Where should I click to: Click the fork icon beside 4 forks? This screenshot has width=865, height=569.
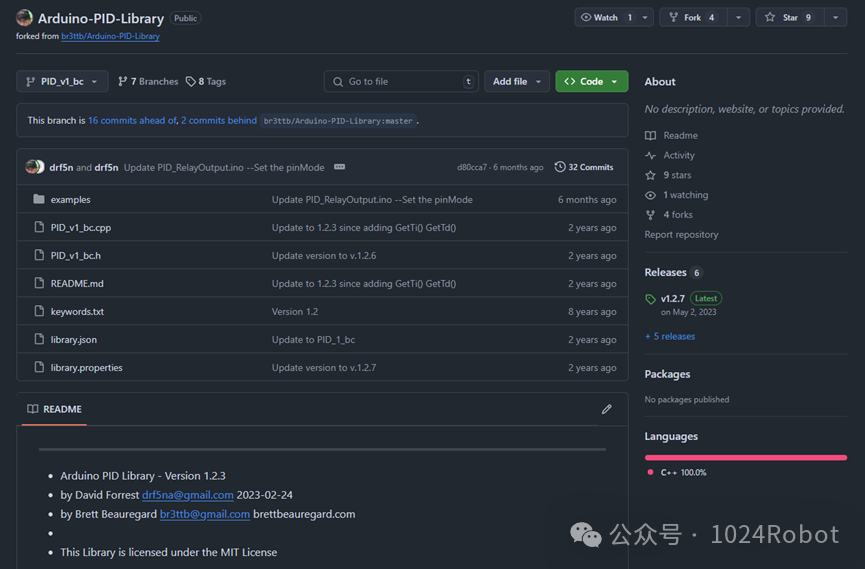650,215
